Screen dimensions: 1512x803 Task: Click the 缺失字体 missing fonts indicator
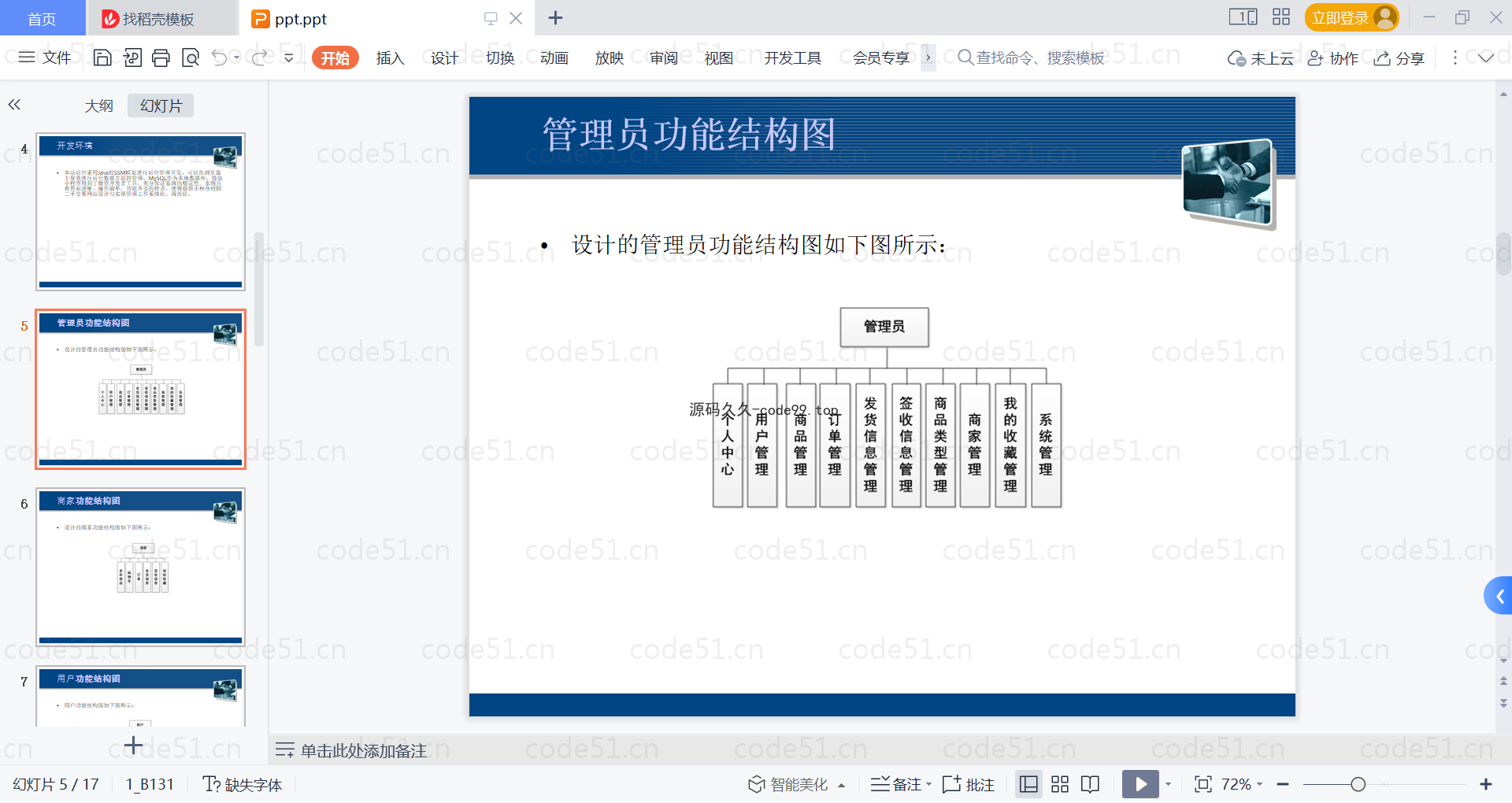coord(243,784)
